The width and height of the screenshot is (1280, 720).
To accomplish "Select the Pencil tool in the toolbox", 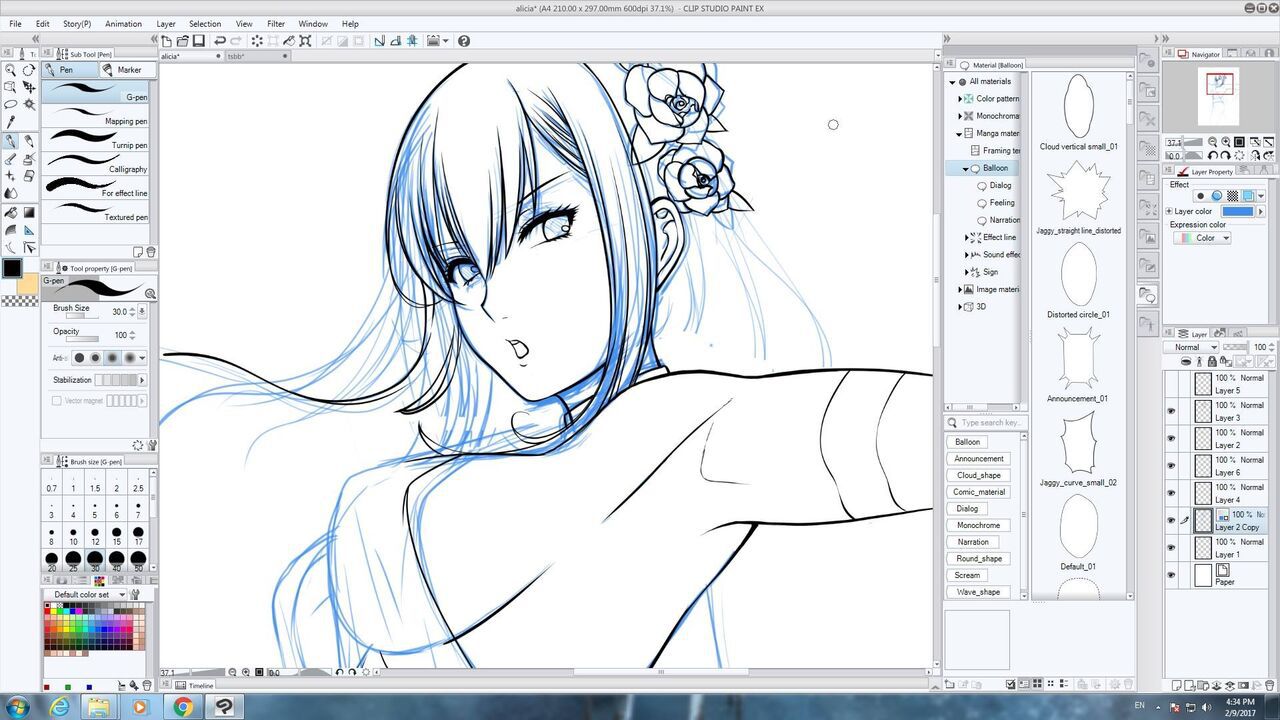I will [29, 141].
